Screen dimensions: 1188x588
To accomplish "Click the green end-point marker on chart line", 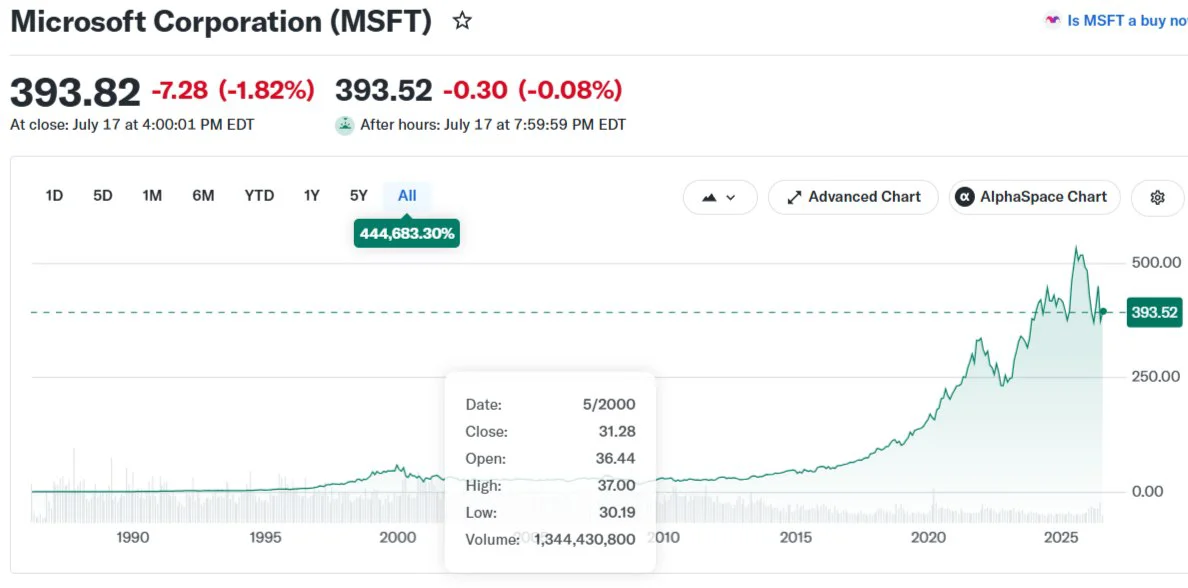I will tap(1103, 311).
